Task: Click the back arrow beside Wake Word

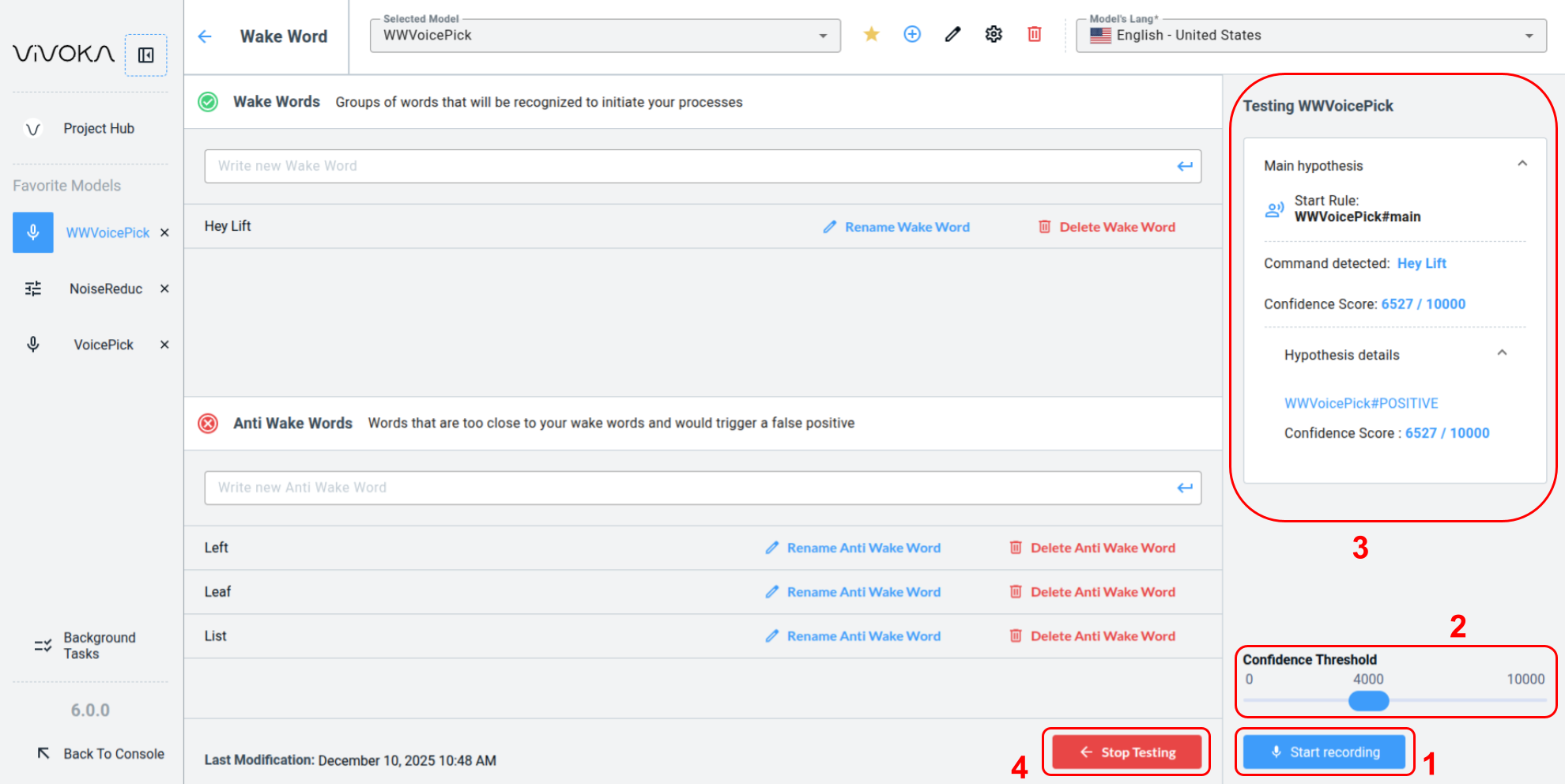Action: point(205,36)
